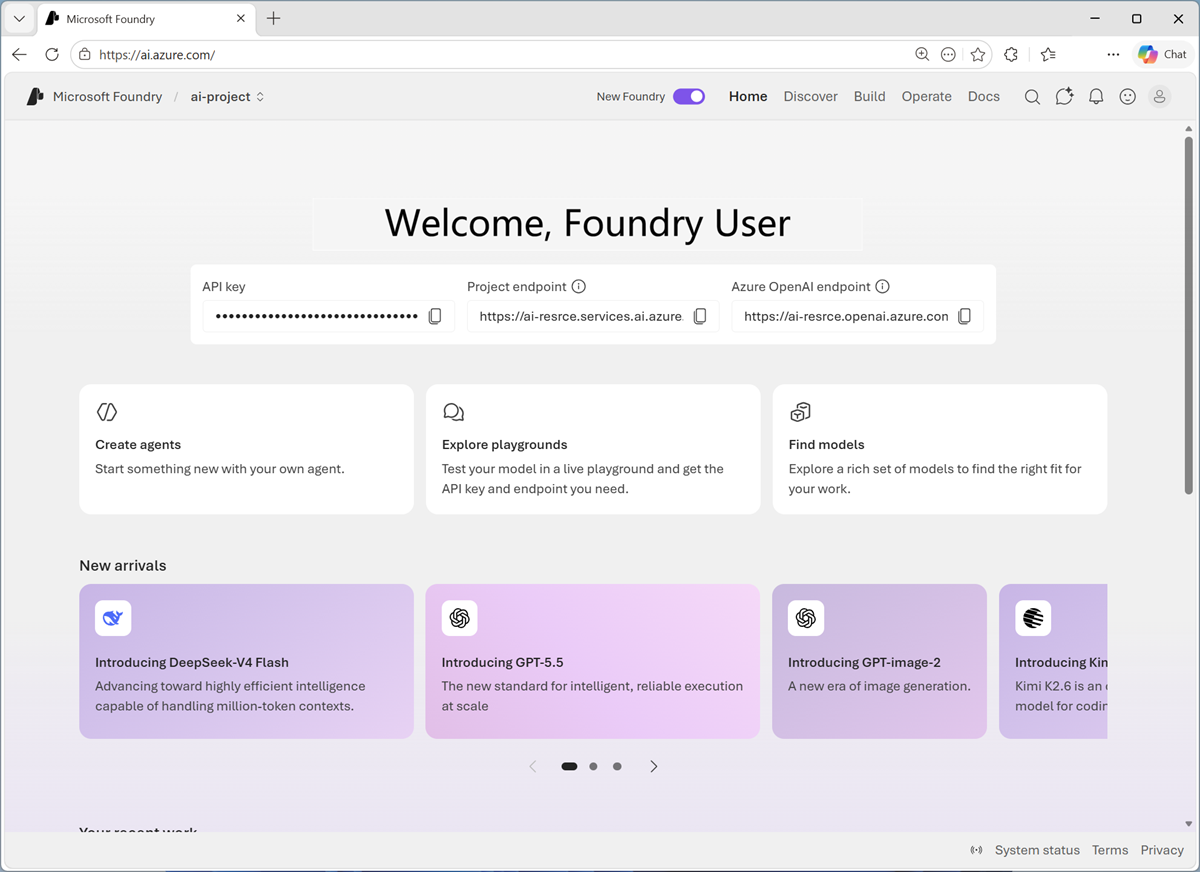
Task: Open notifications bell icon
Action: coord(1096,97)
